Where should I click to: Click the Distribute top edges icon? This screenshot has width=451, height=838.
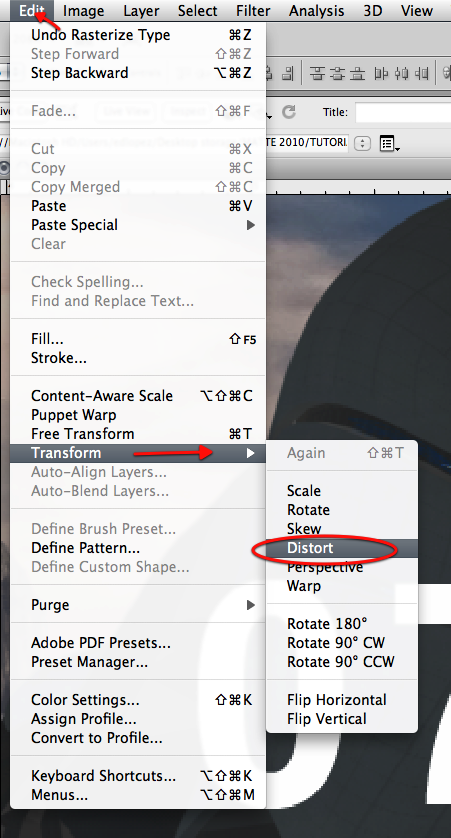318,73
